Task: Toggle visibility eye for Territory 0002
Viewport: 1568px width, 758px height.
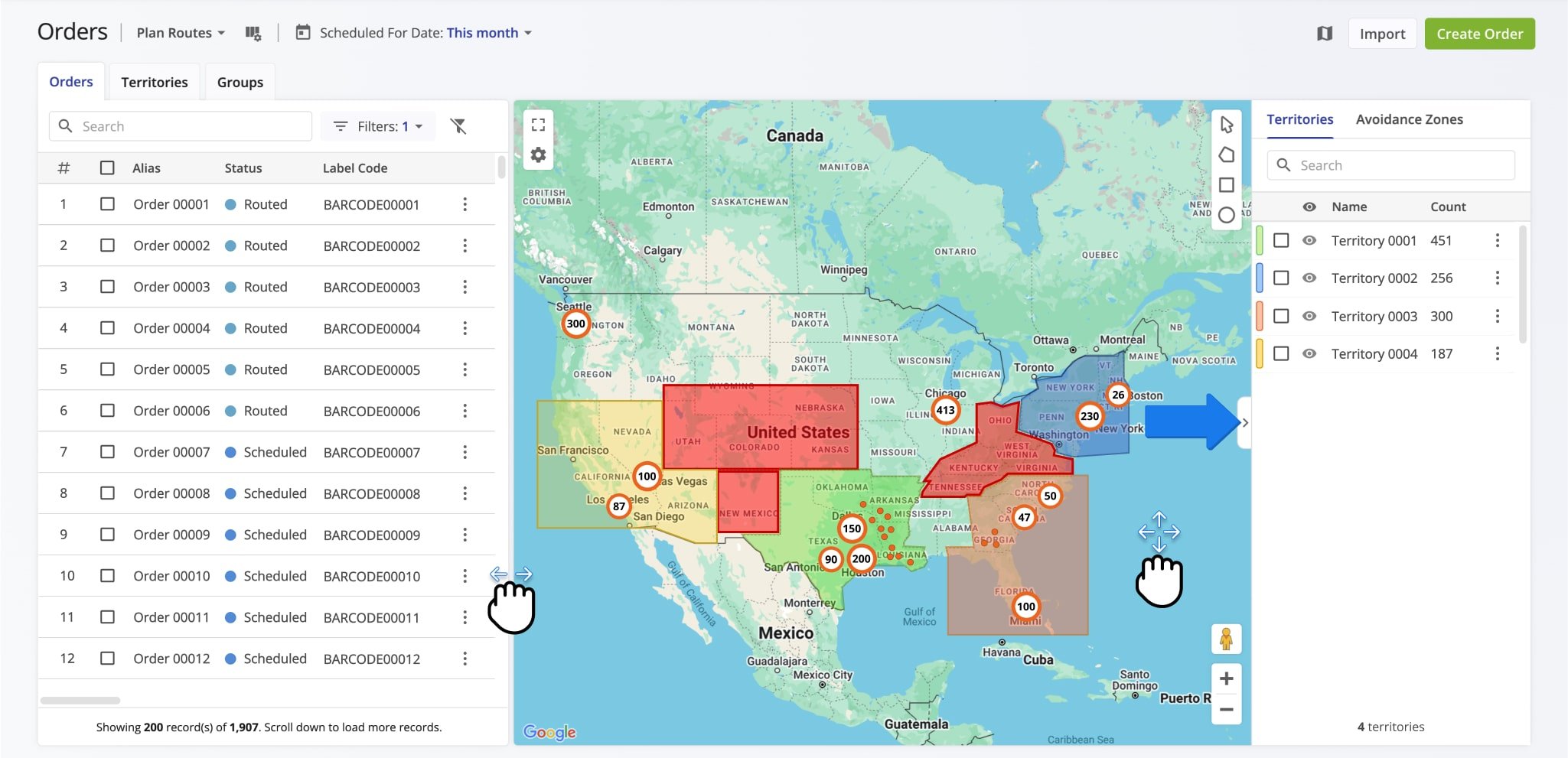Action: pyautogui.click(x=1309, y=278)
